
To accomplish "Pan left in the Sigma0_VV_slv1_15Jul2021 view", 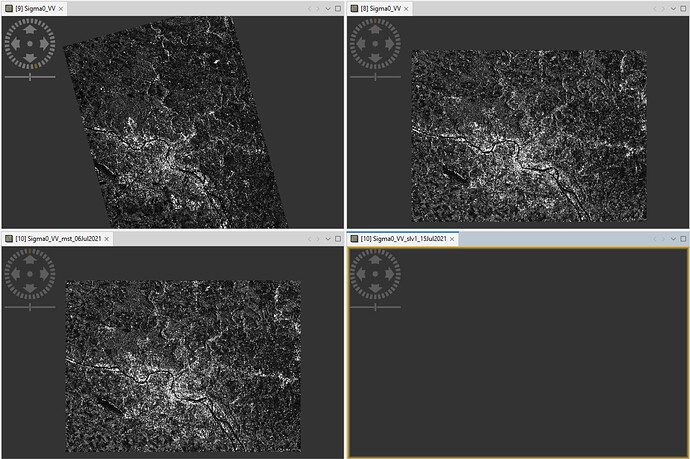I will tap(362, 273).
